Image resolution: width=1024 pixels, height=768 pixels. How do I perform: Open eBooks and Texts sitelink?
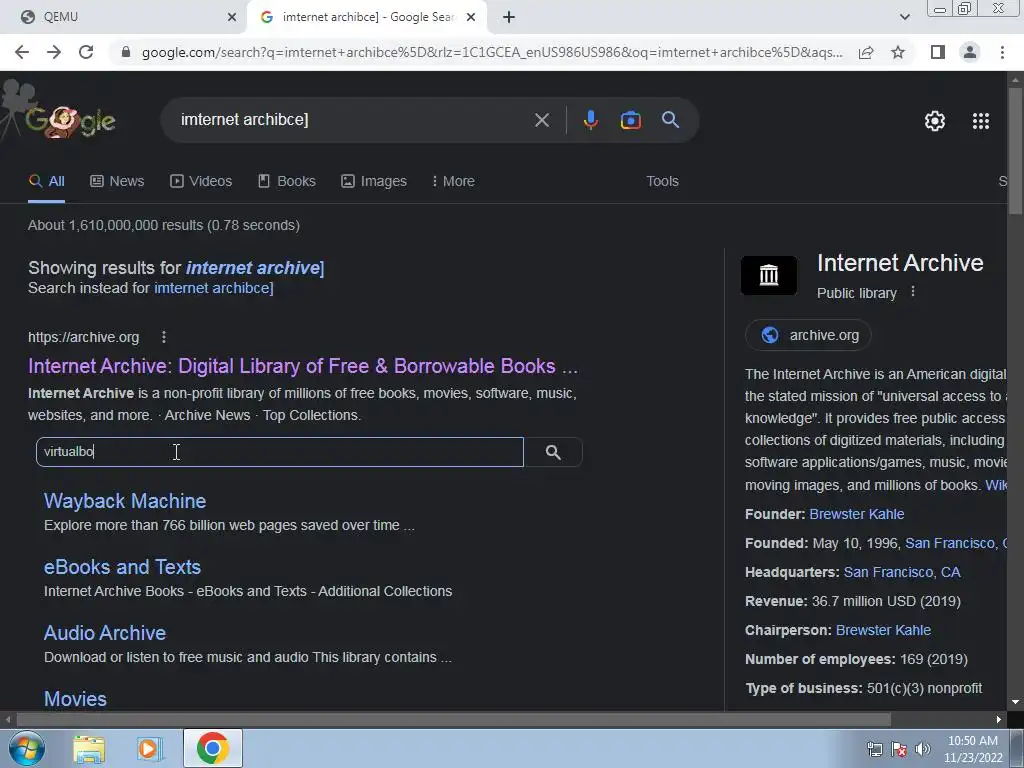[122, 567]
